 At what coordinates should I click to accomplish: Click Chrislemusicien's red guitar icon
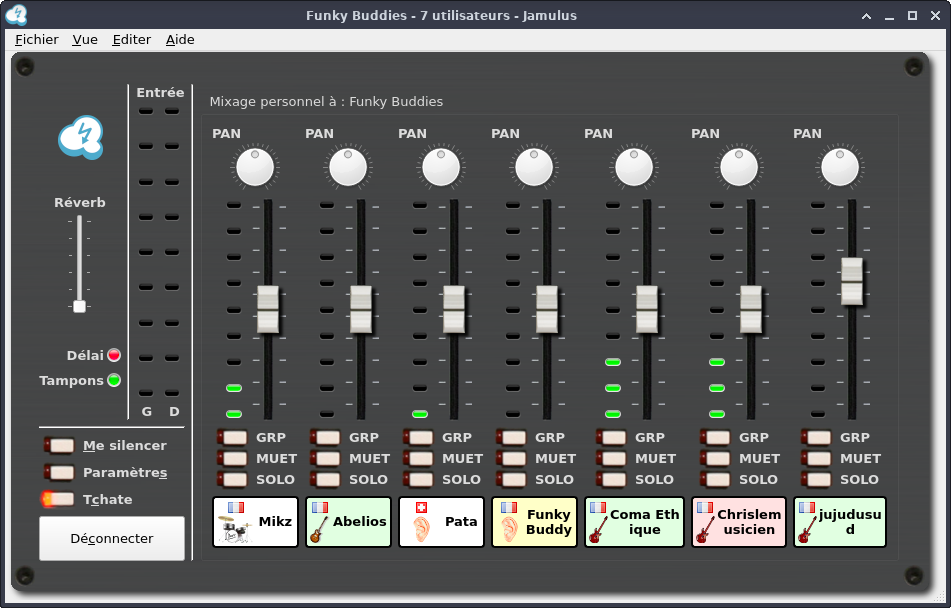click(x=705, y=529)
